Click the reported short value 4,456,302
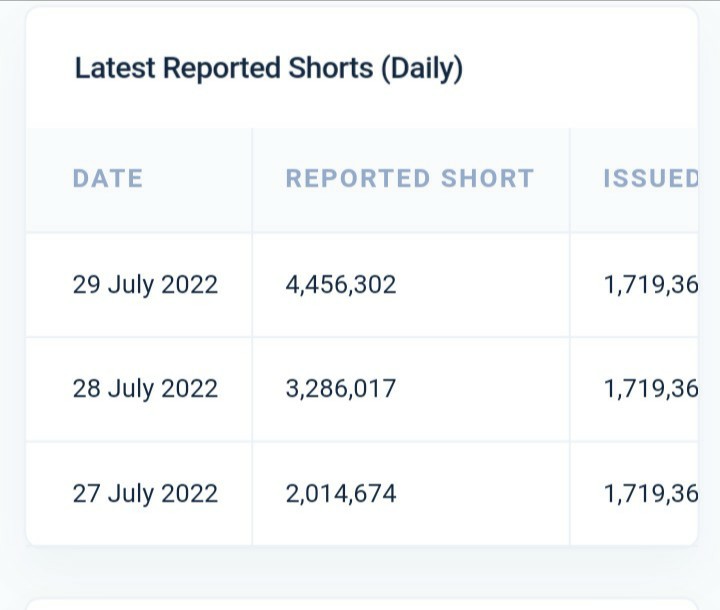 (341, 285)
